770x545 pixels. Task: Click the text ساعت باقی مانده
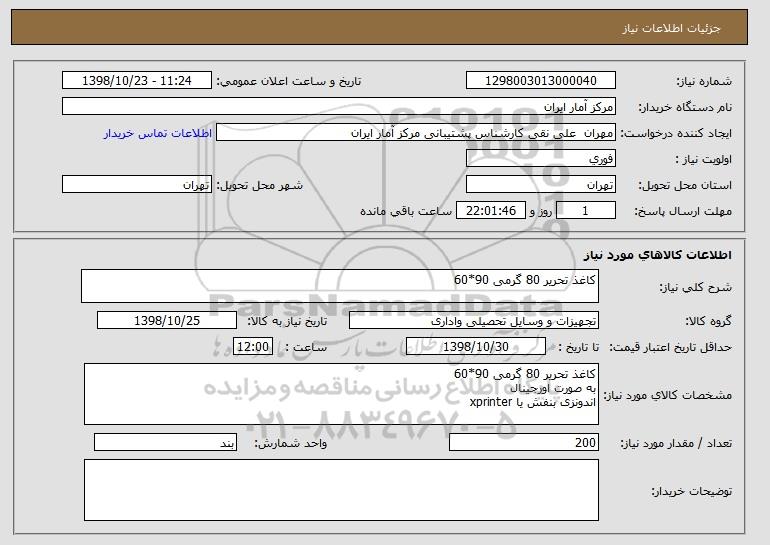click(x=406, y=212)
